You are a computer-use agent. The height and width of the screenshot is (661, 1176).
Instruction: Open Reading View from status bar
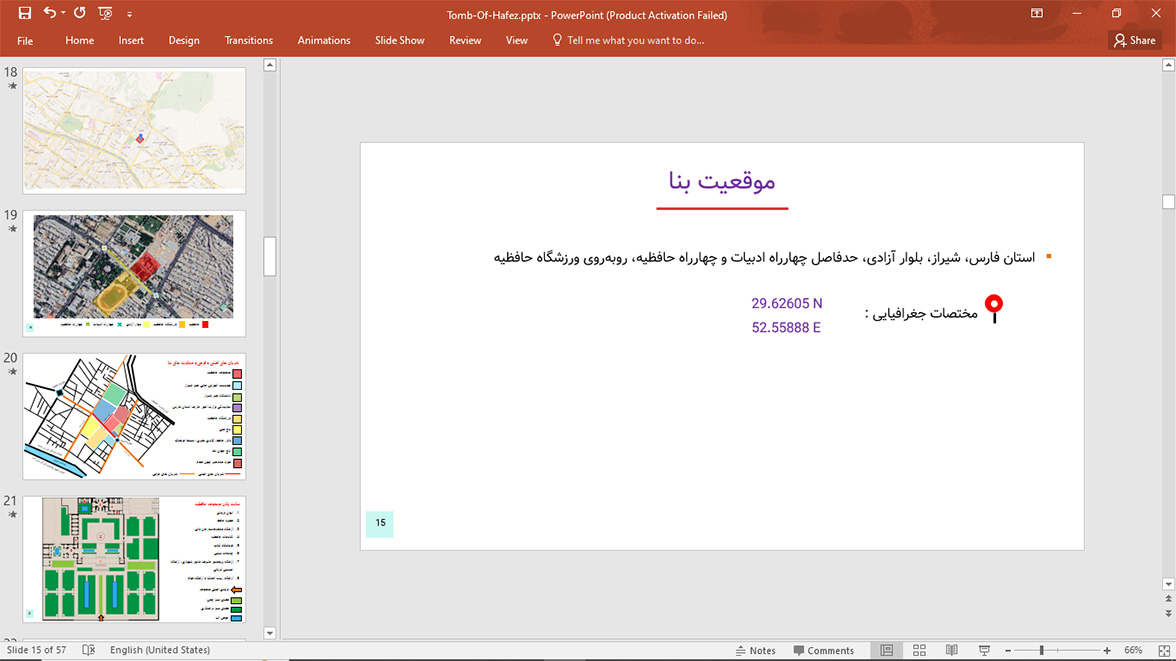tap(951, 650)
